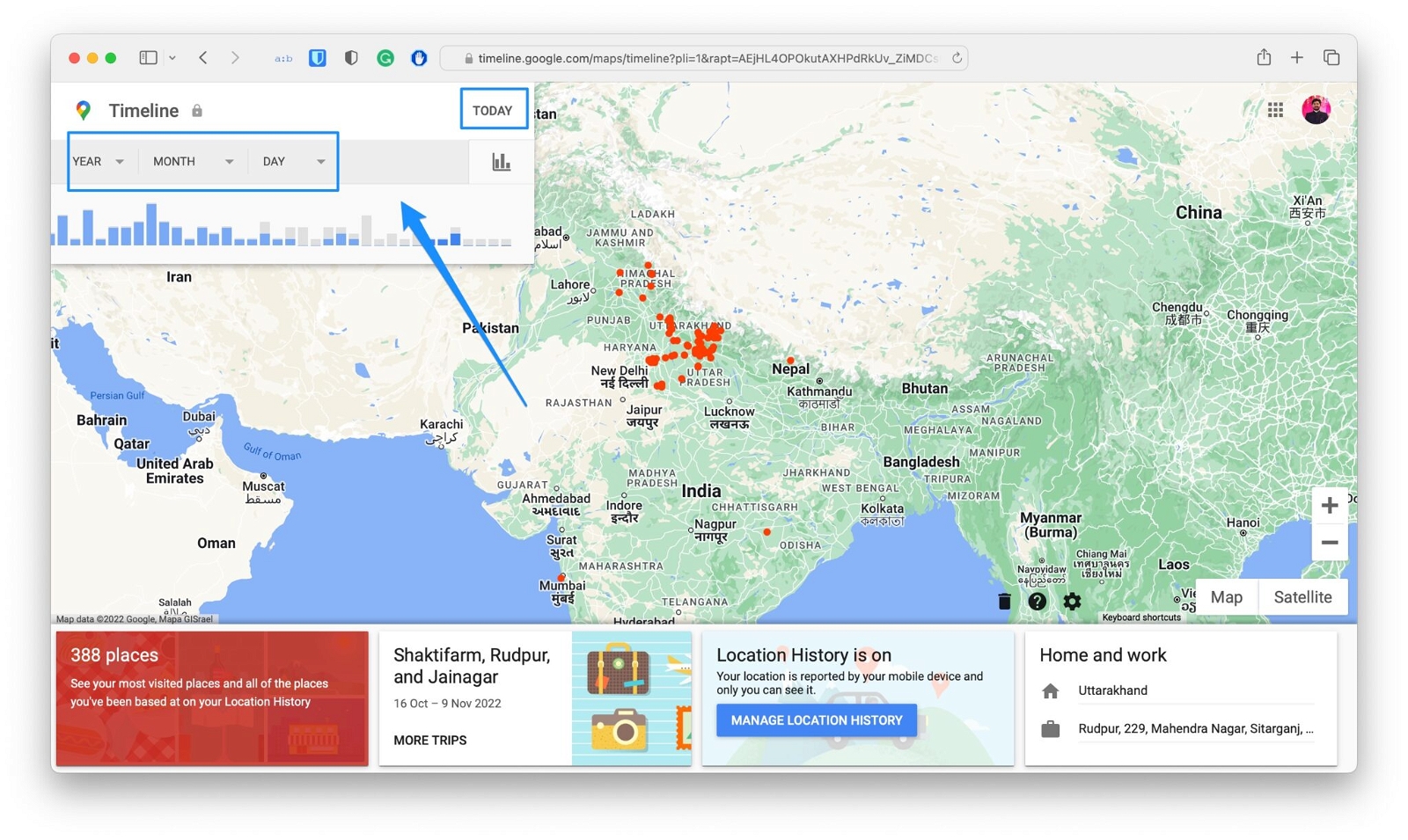Open the MONTH dropdown

coord(193,162)
